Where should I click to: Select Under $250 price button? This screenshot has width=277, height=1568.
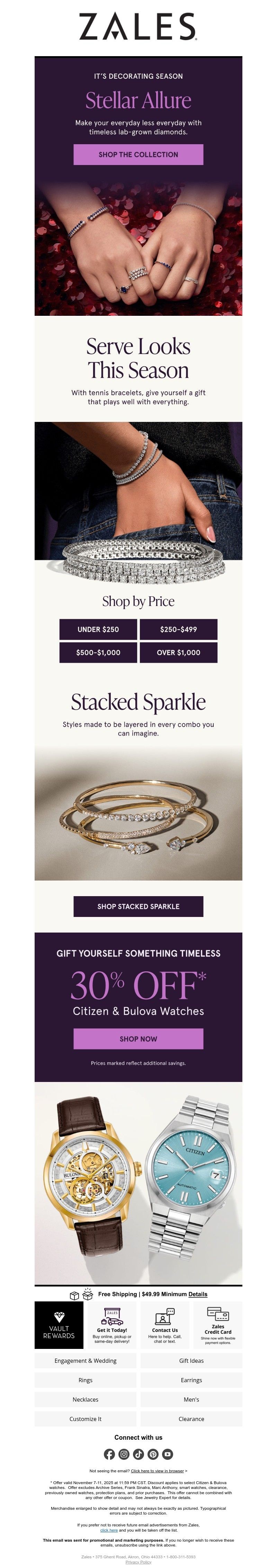(98, 630)
